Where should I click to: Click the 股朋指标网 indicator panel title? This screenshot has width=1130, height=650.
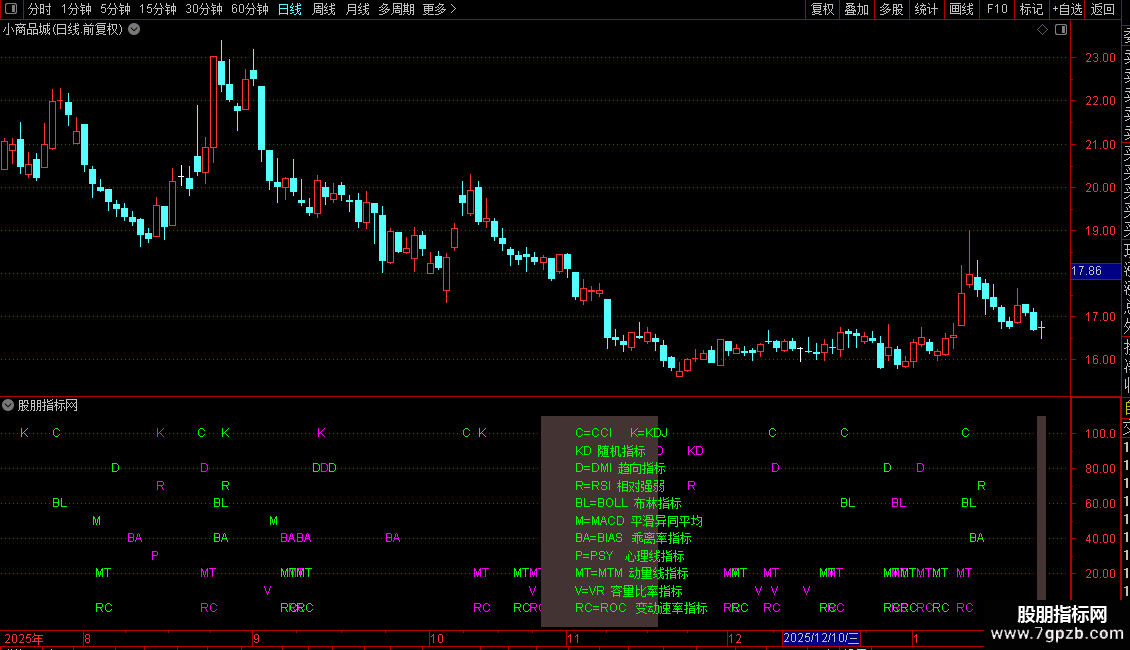click(48, 406)
